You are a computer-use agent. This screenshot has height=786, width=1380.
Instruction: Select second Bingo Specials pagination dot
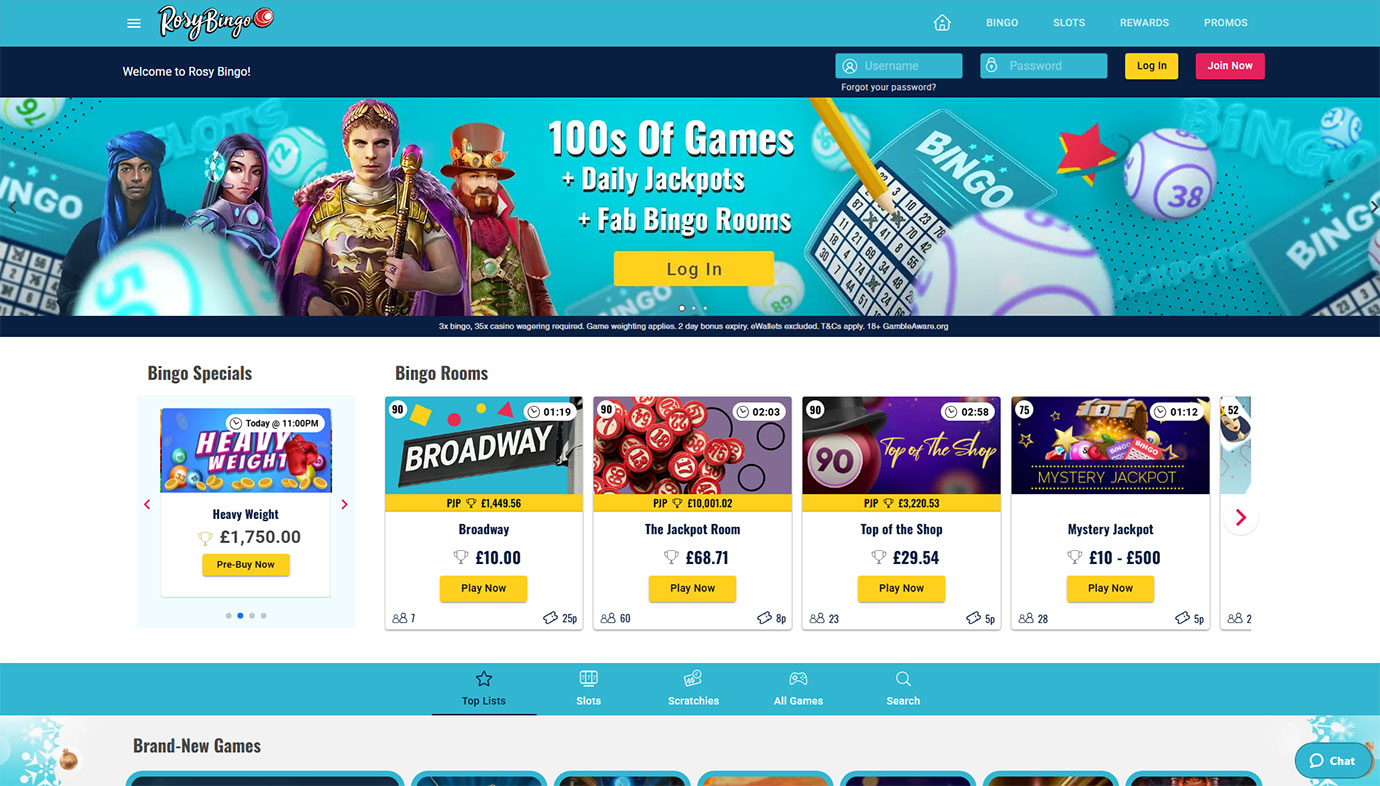coord(240,616)
